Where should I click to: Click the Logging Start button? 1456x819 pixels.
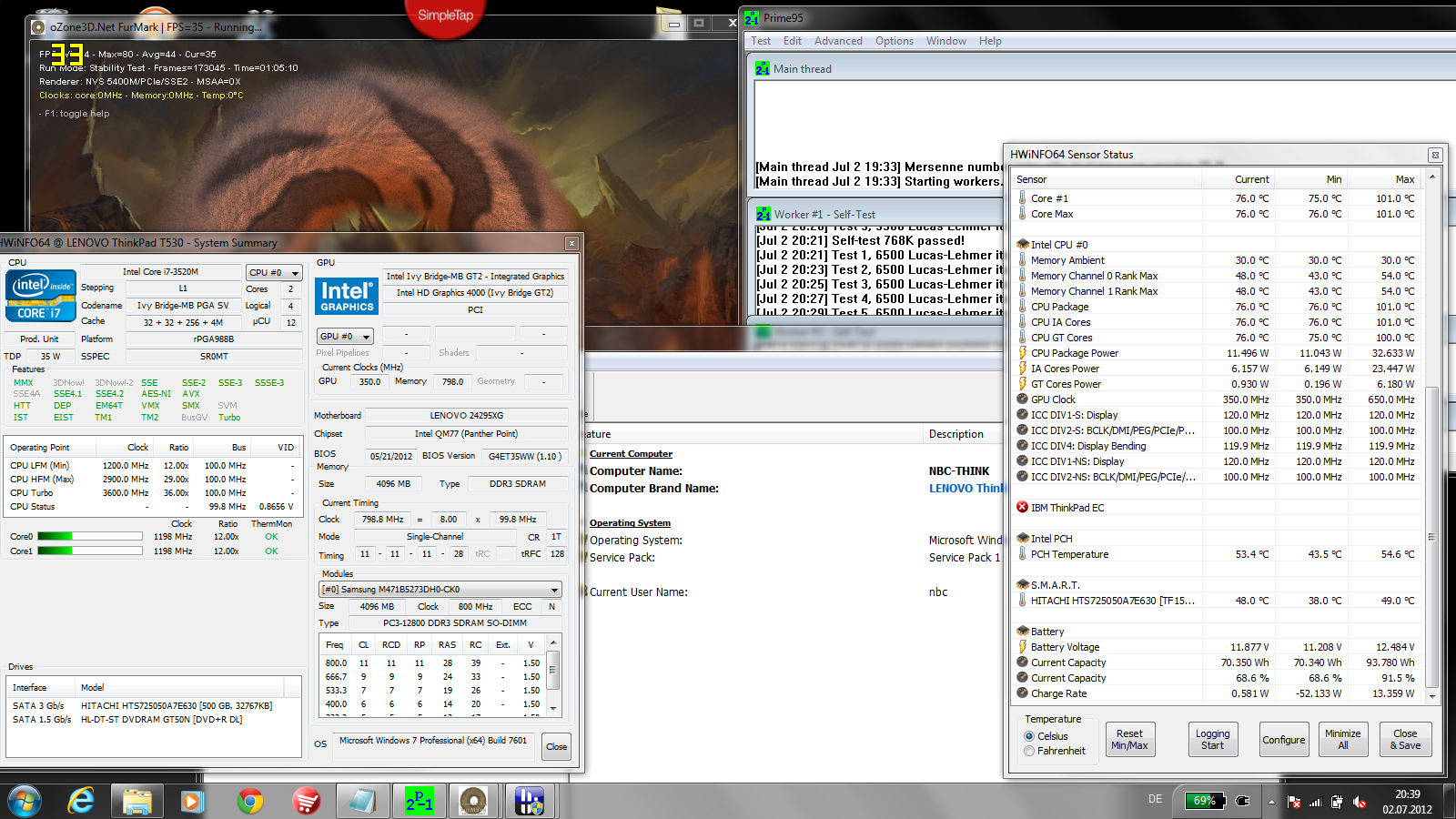(1212, 740)
